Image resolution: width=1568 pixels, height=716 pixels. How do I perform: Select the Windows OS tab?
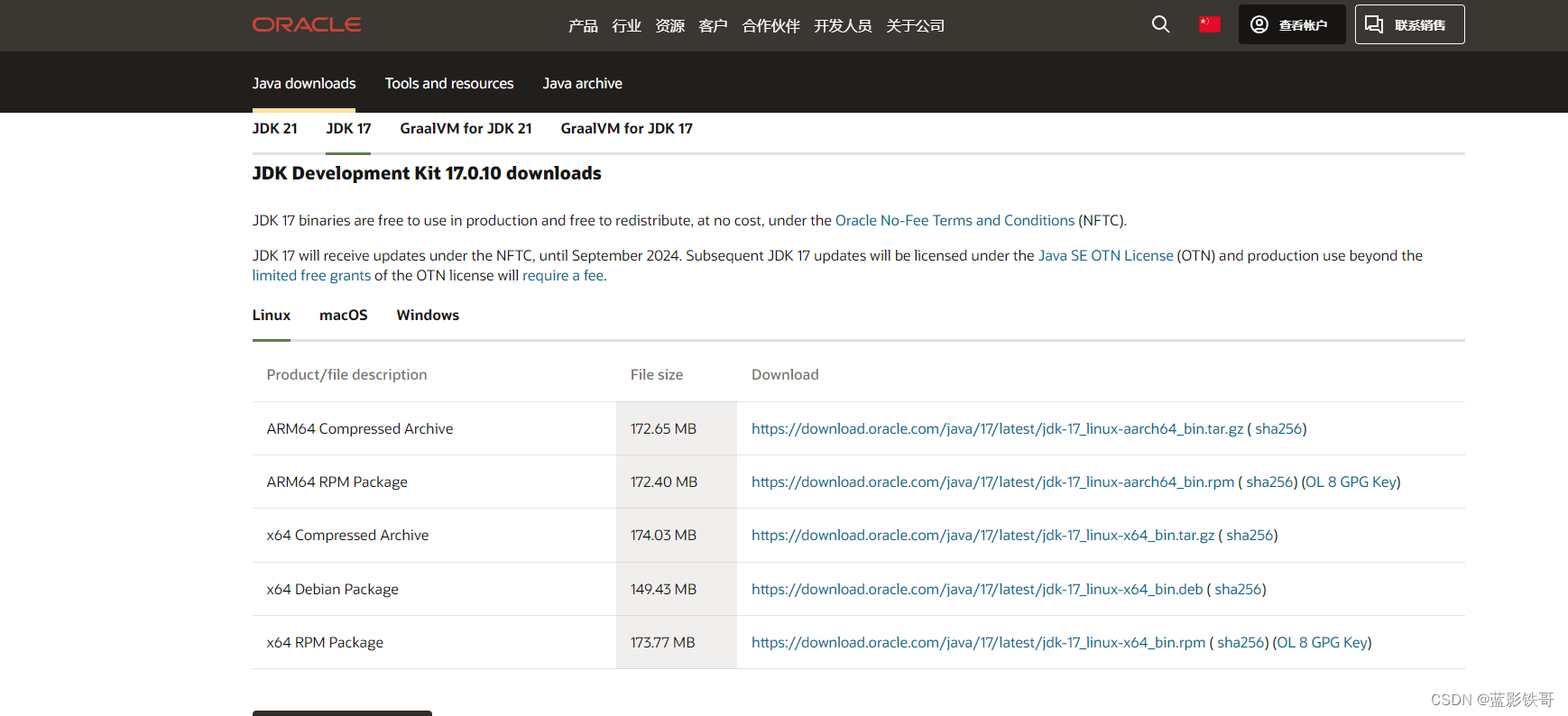coord(428,315)
